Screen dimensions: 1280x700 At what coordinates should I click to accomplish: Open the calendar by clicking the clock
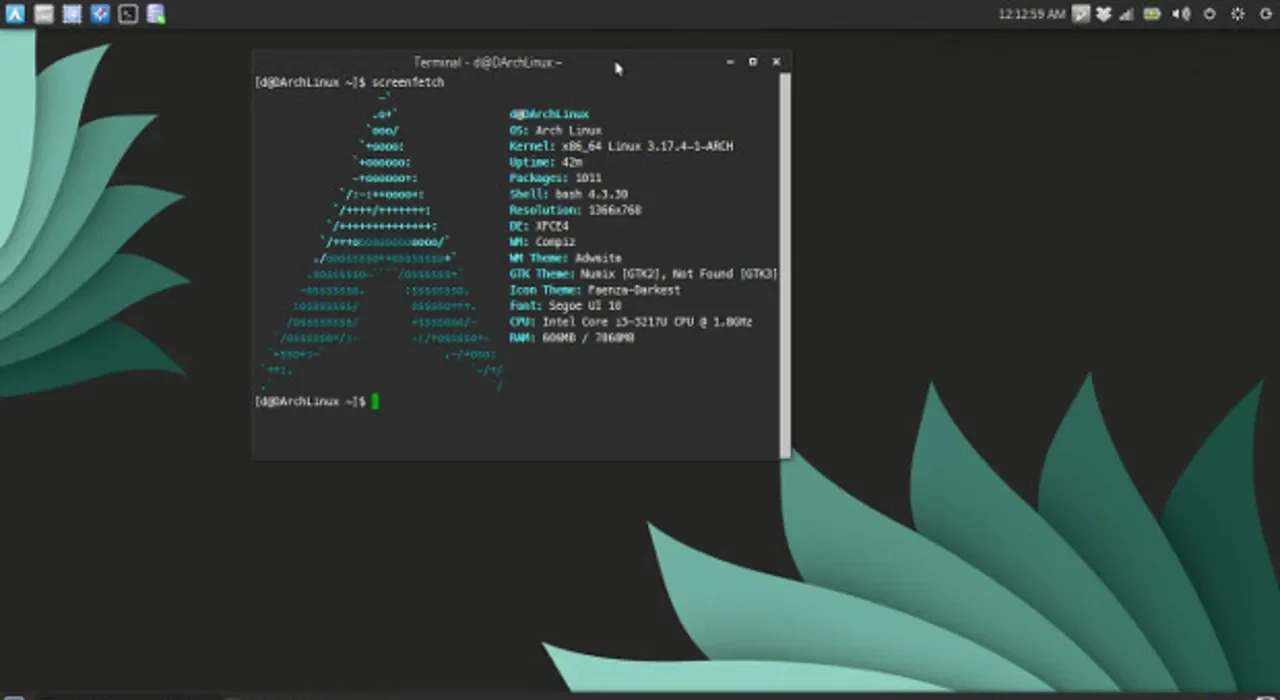1028,14
